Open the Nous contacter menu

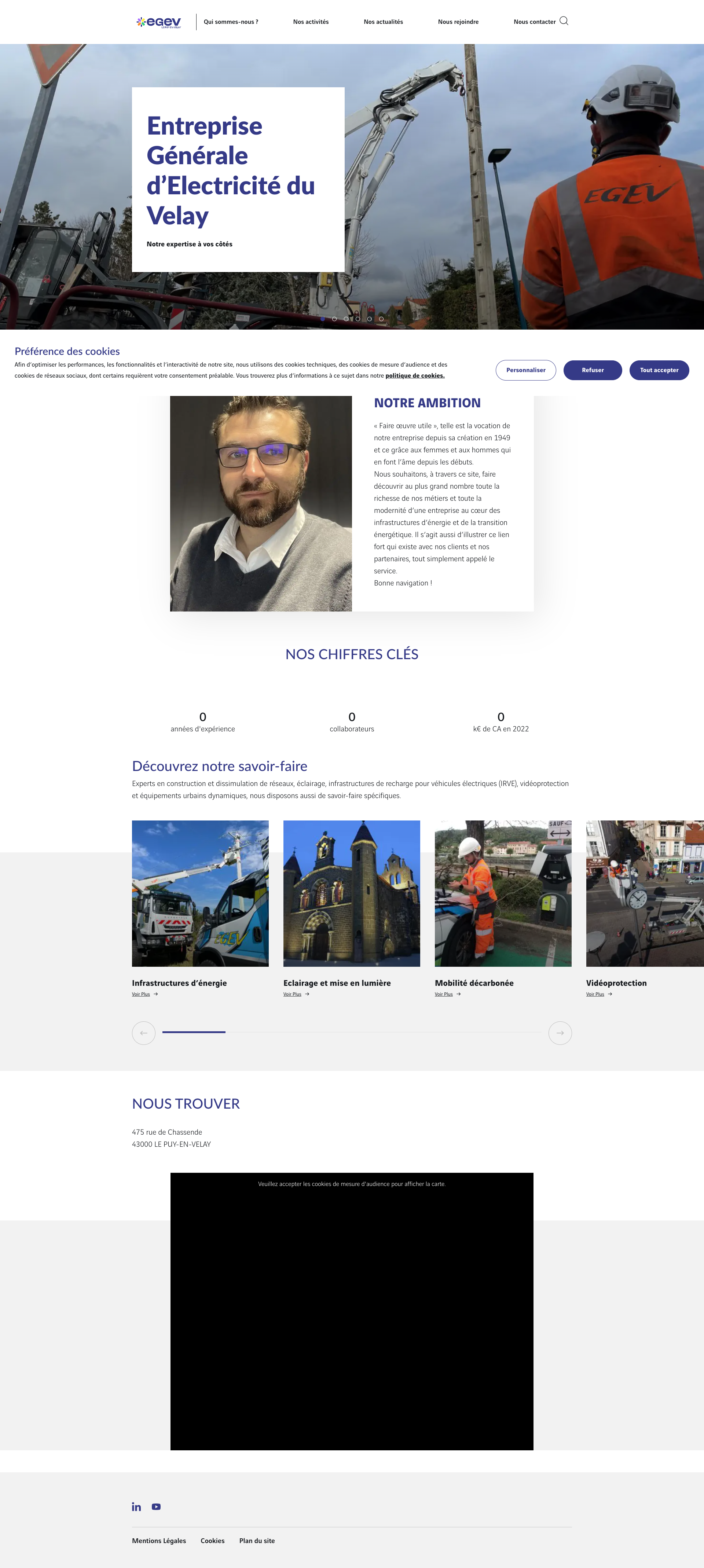tap(534, 22)
